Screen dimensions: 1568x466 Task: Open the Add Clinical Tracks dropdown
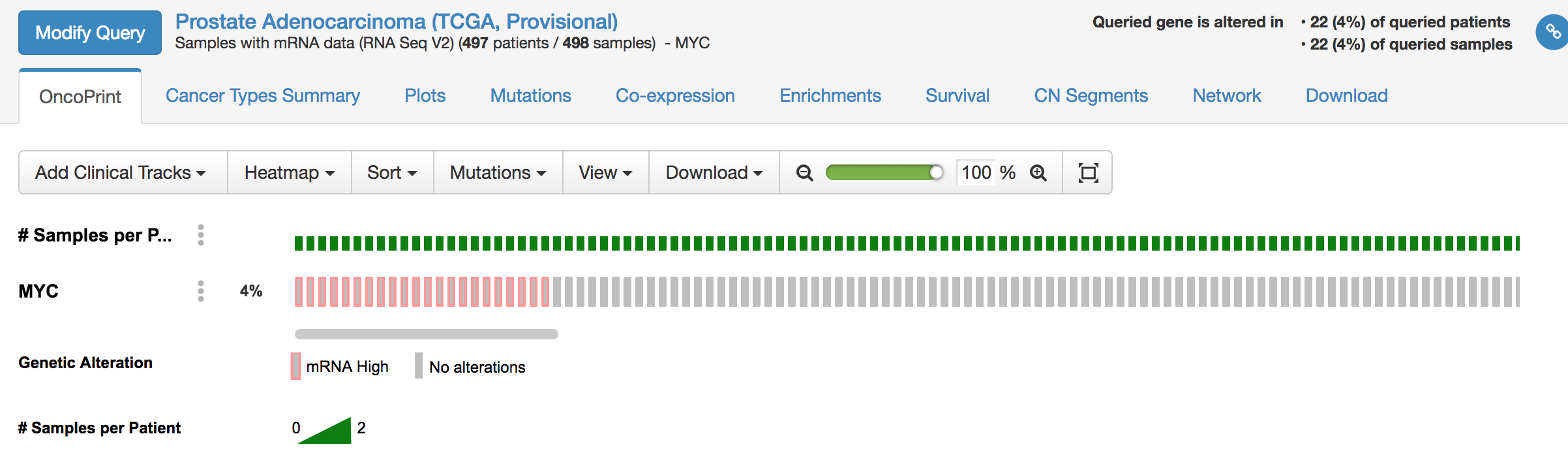click(x=121, y=172)
